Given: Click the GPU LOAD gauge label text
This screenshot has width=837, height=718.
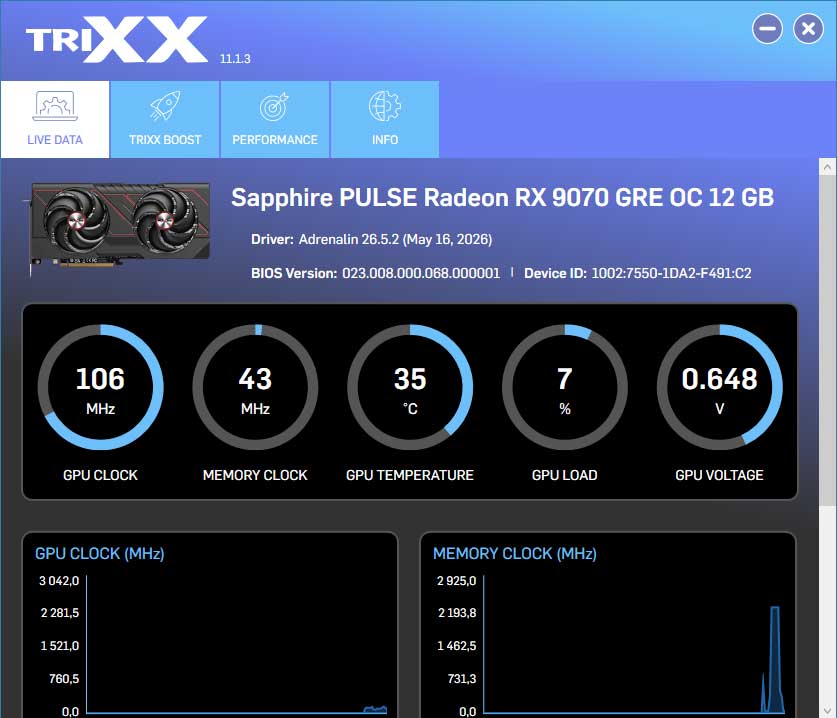Looking at the screenshot, I should 565,475.
